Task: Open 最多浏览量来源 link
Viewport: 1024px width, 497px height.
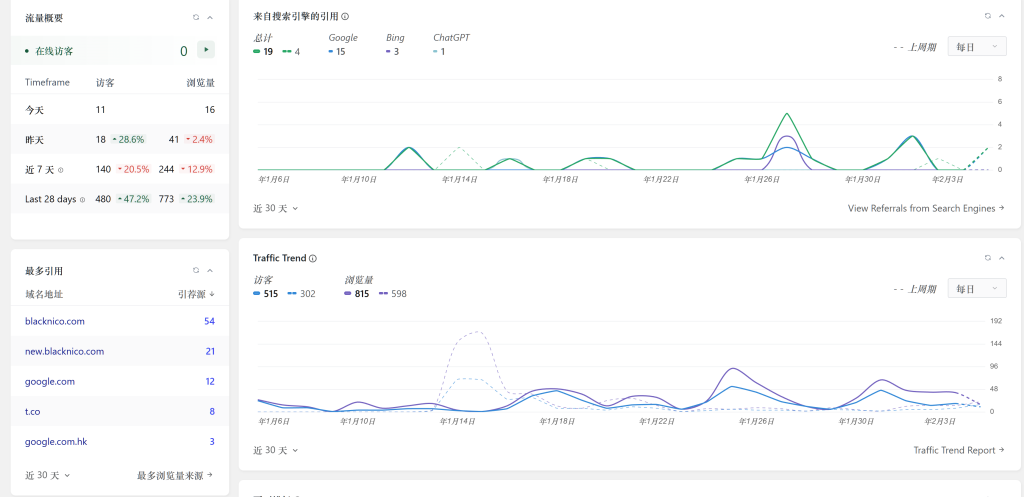Action: tap(175, 475)
